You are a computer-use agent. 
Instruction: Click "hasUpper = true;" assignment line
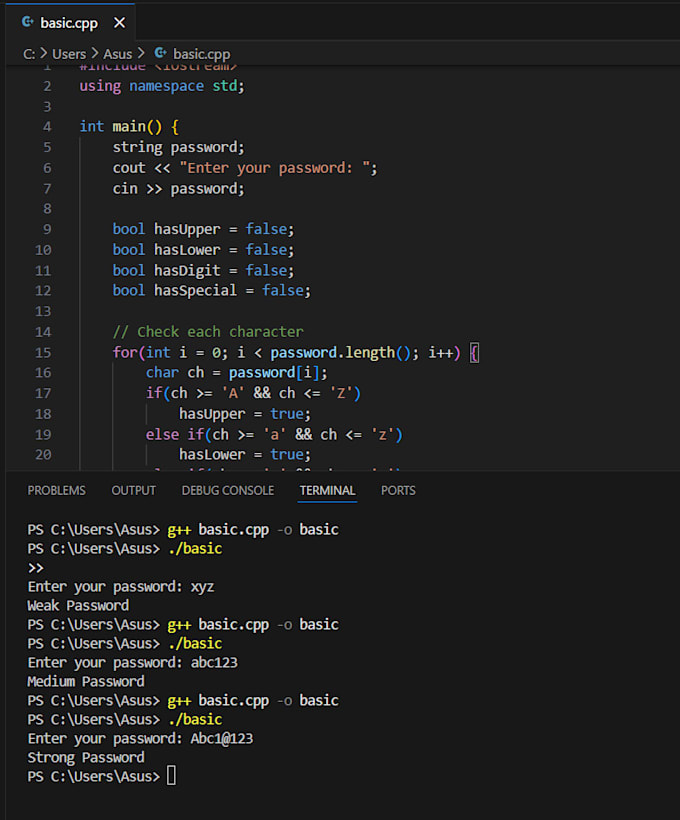click(245, 414)
